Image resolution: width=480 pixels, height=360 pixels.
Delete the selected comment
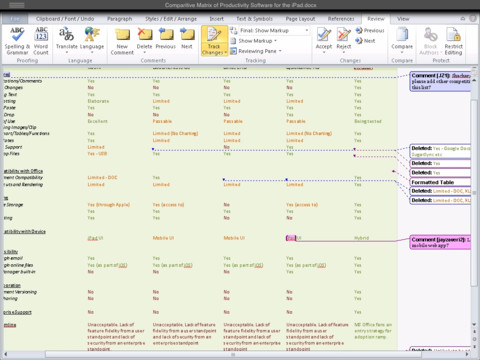pyautogui.click(x=144, y=41)
